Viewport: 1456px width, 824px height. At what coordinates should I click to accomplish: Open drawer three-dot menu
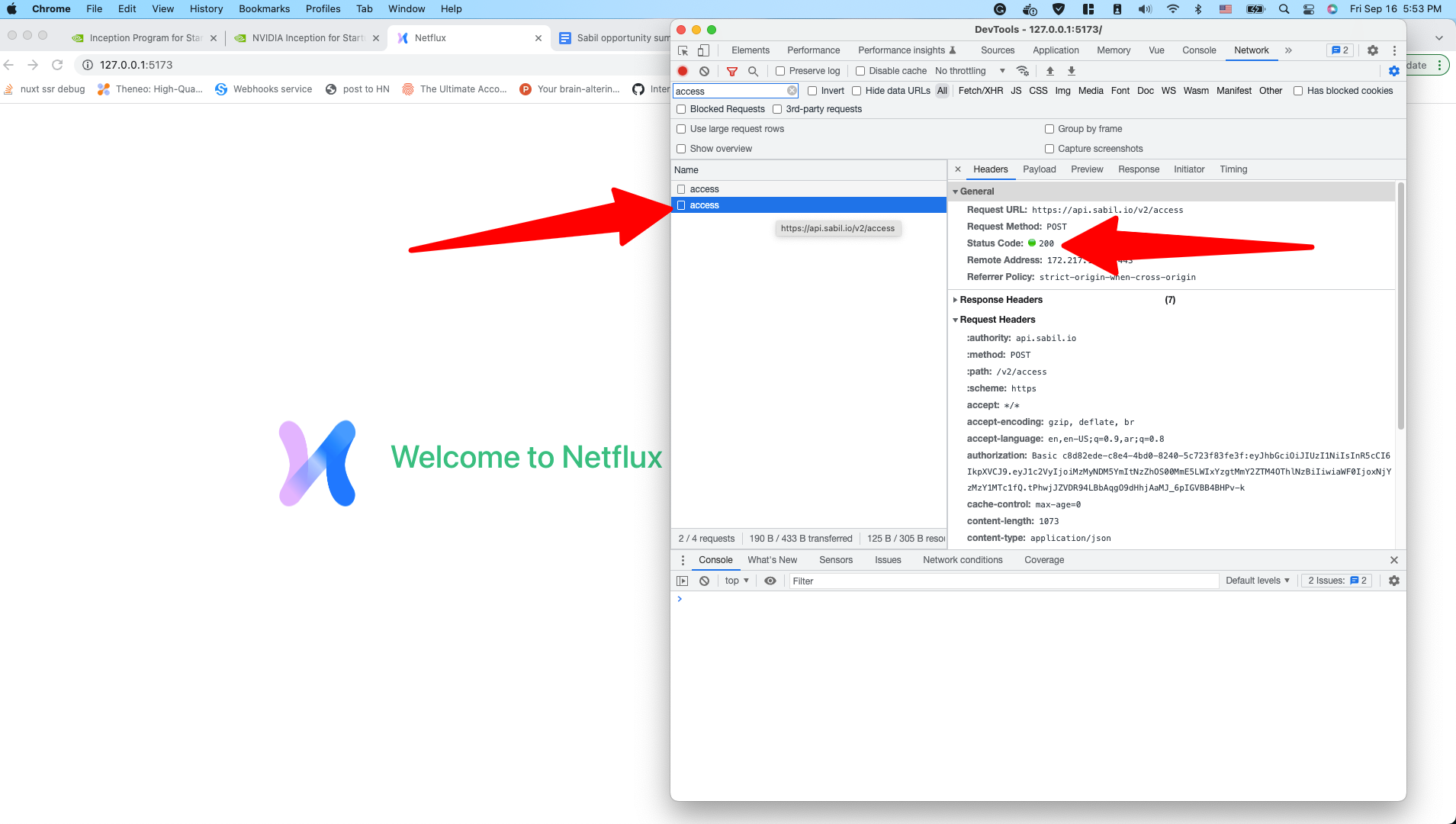(x=683, y=560)
